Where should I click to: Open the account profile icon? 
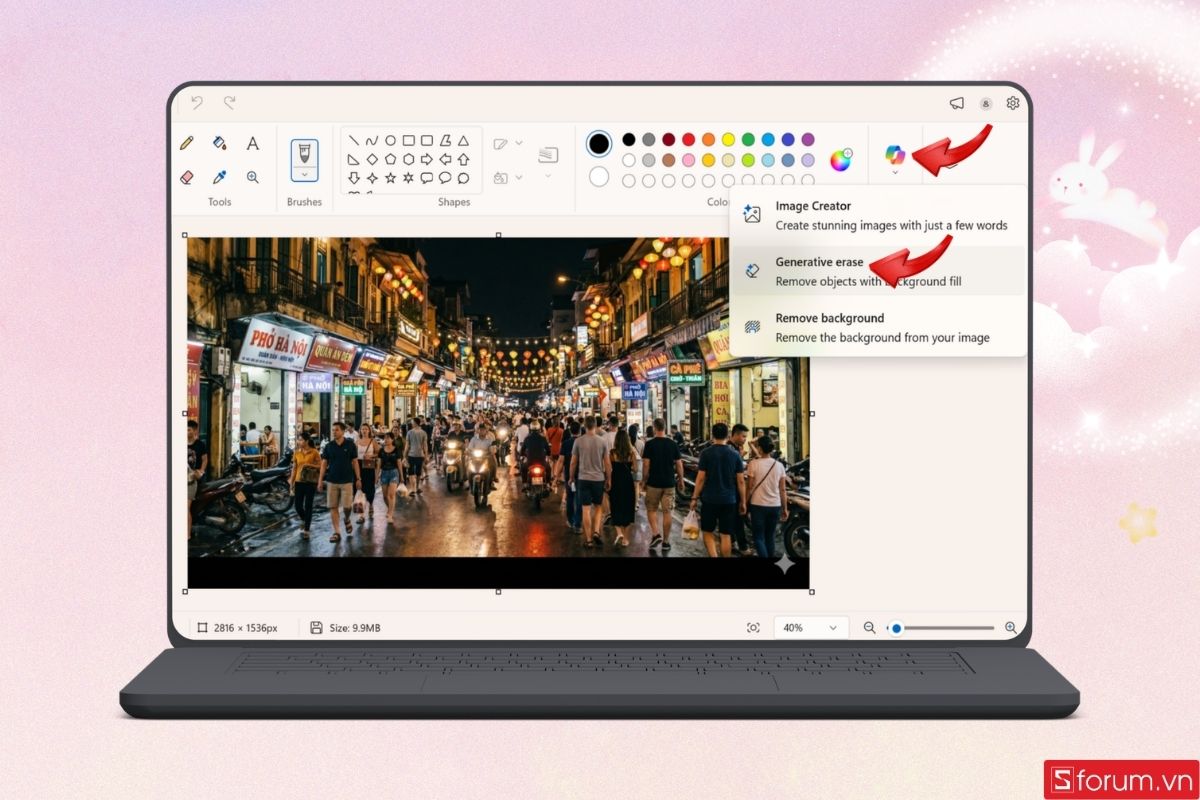986,103
